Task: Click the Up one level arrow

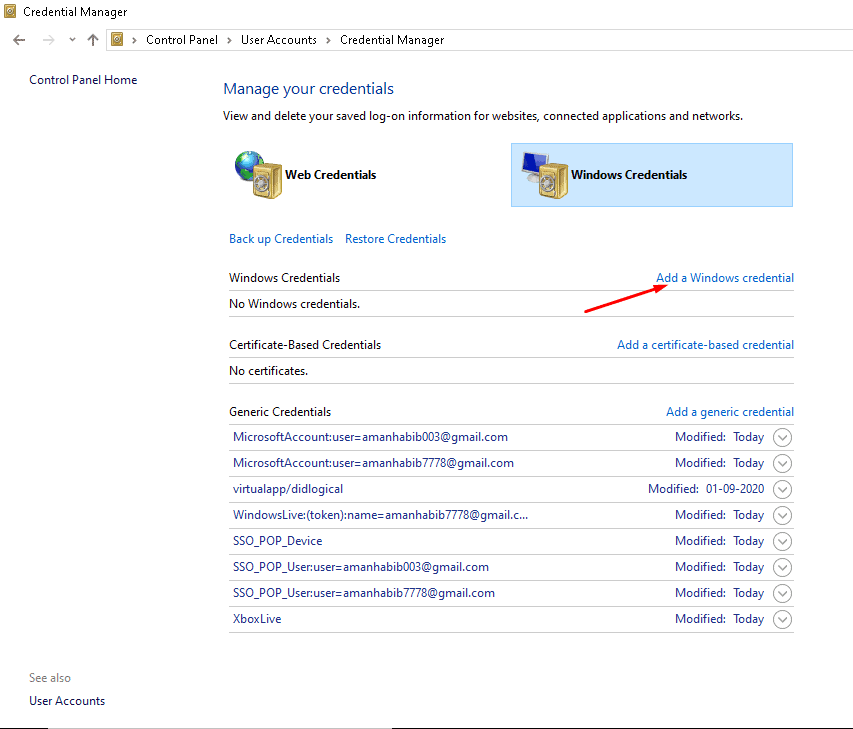Action: (x=93, y=40)
